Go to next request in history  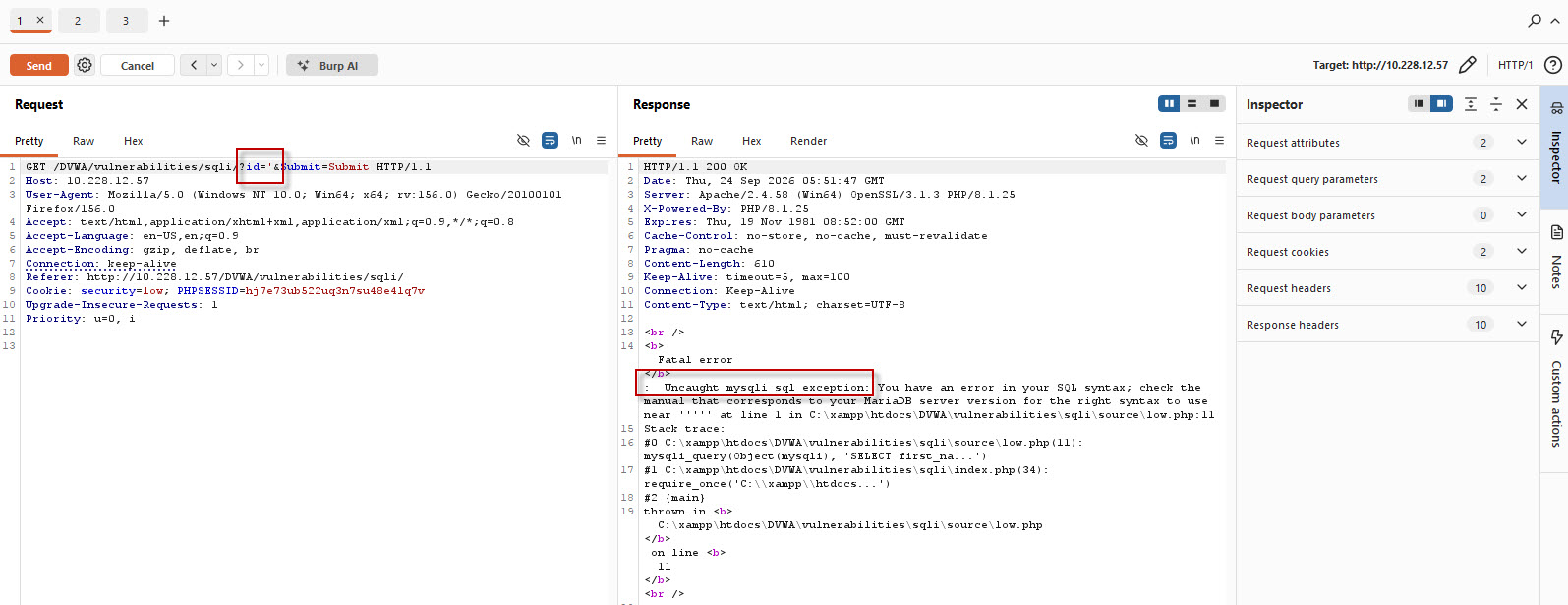coord(241,65)
